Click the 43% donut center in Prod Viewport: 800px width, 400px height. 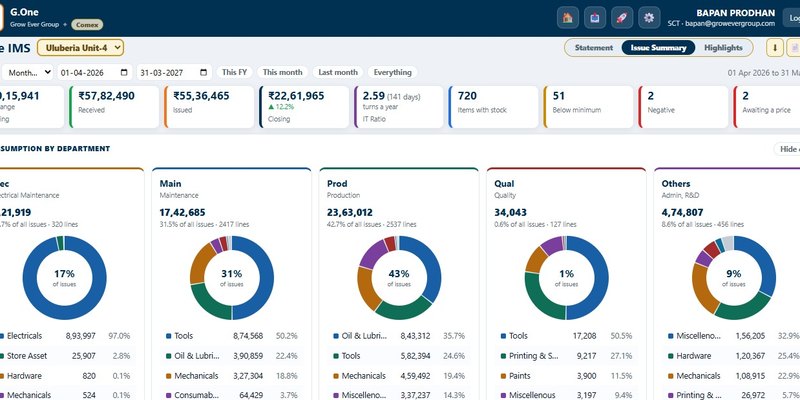click(399, 278)
